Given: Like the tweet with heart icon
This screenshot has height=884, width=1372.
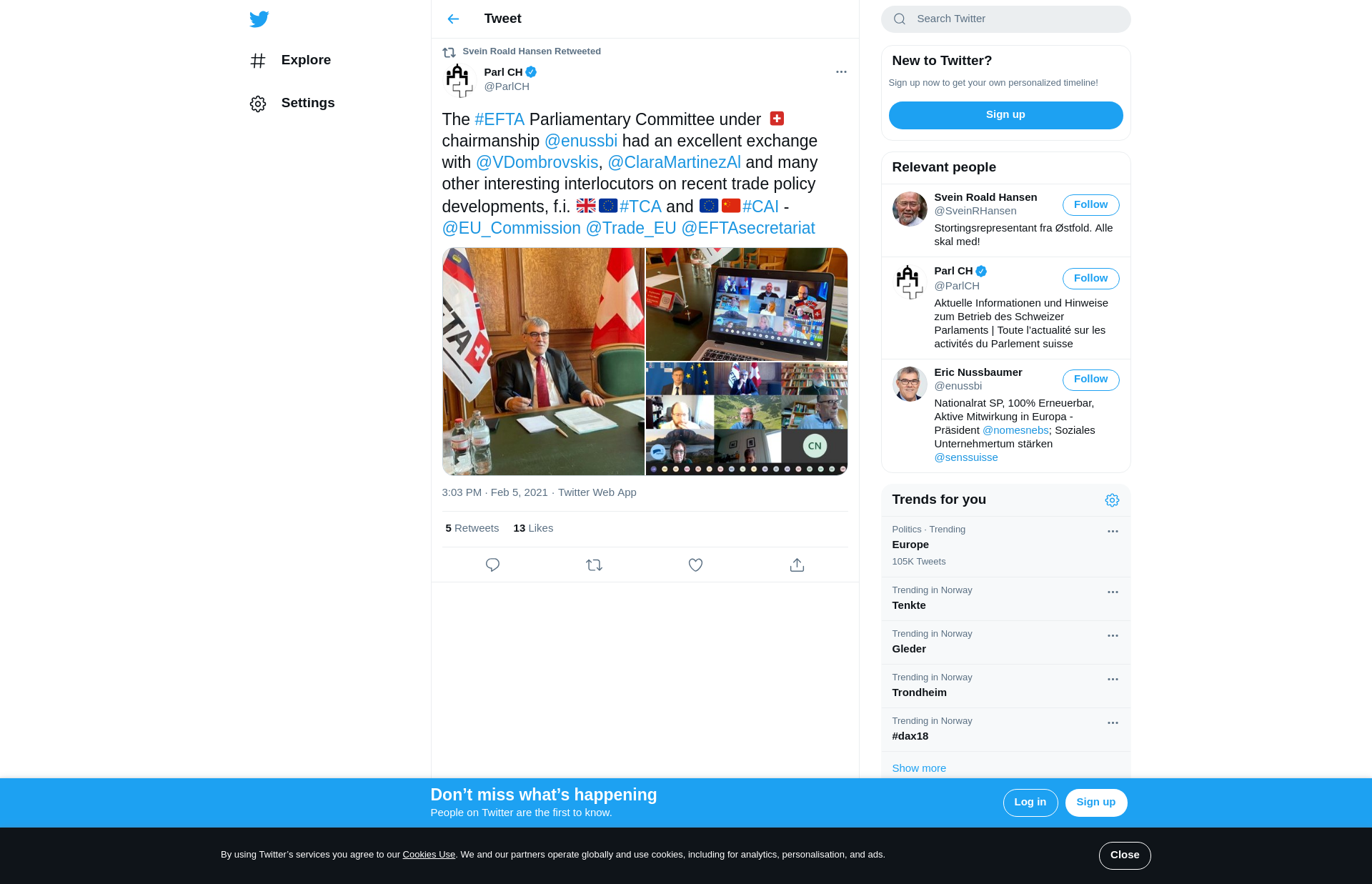Looking at the screenshot, I should click(695, 565).
